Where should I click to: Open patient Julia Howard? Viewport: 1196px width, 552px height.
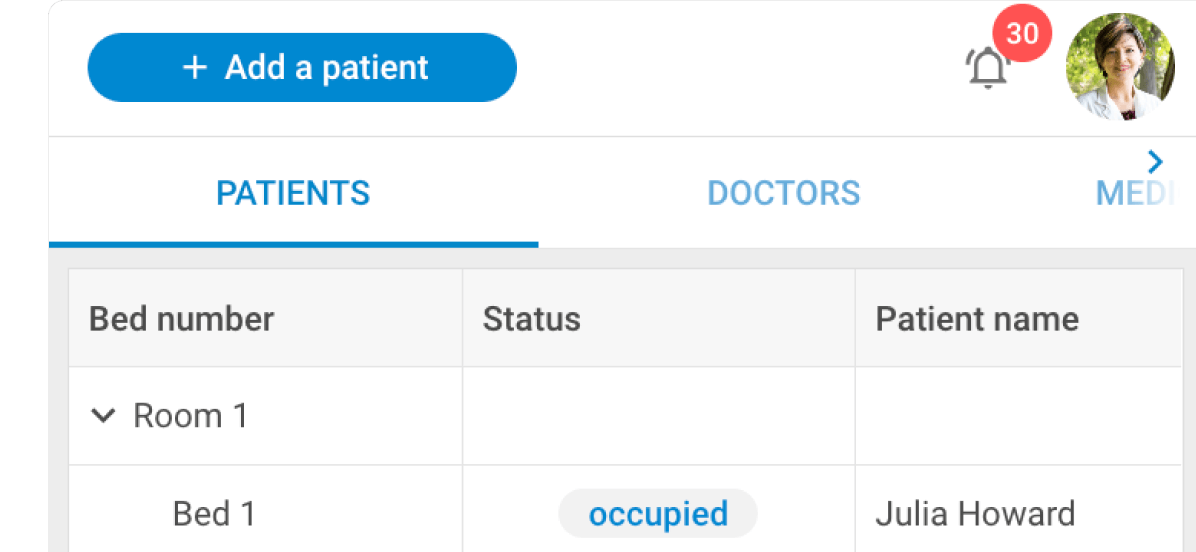click(x=975, y=514)
